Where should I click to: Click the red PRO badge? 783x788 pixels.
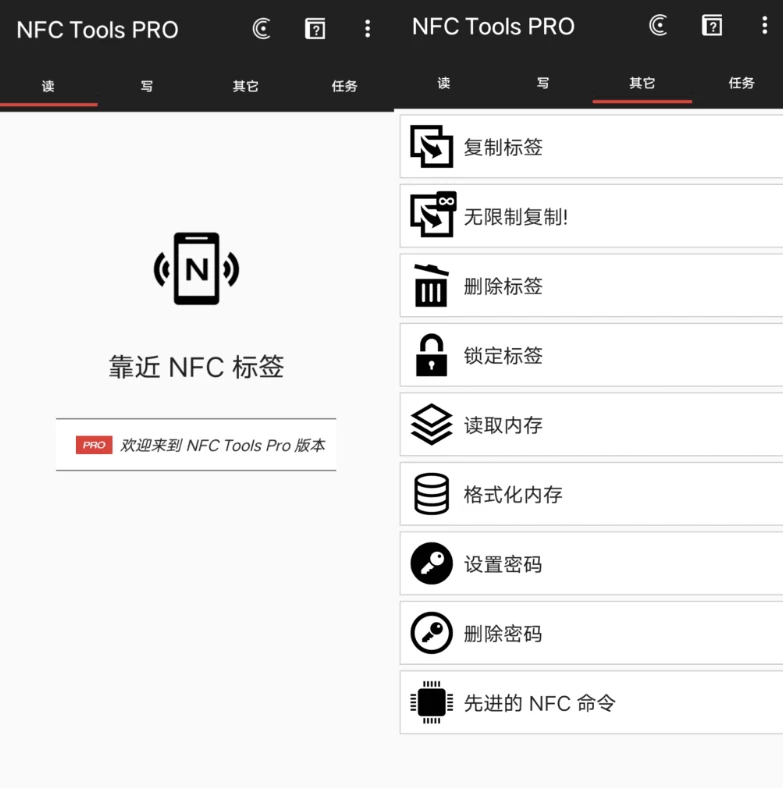click(94, 445)
